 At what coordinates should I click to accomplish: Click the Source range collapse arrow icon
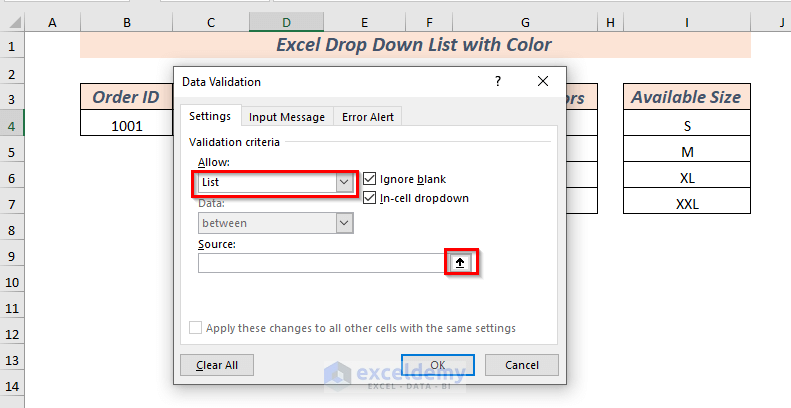pos(460,263)
